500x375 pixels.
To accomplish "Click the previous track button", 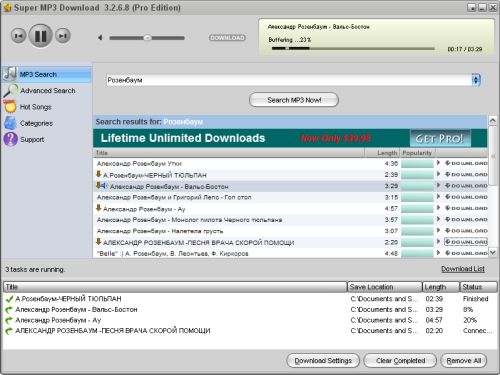I will tap(19, 36).
